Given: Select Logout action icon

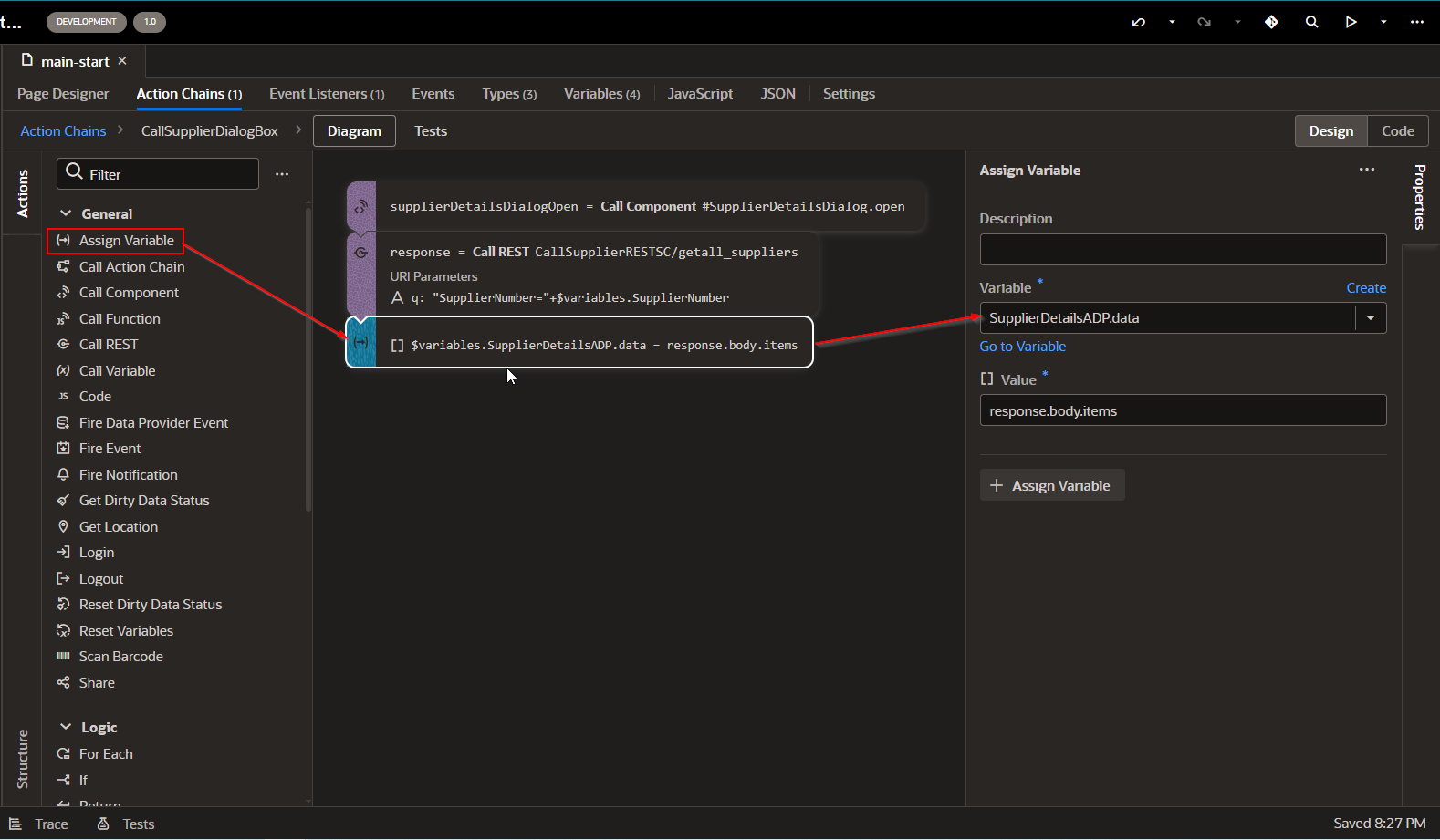Looking at the screenshot, I should 63,578.
